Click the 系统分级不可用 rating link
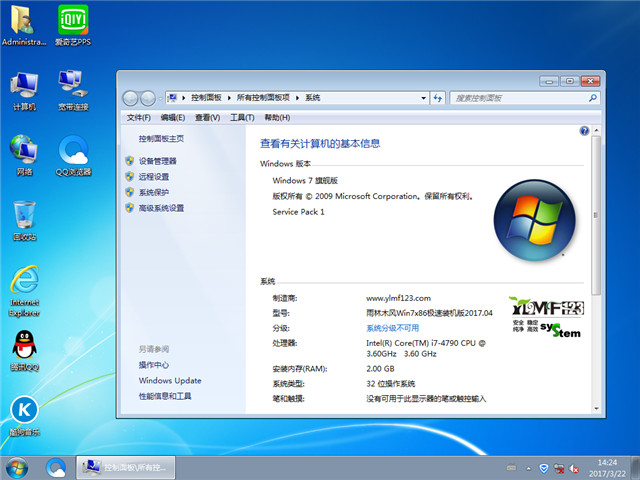The image size is (640, 480). coord(393,328)
